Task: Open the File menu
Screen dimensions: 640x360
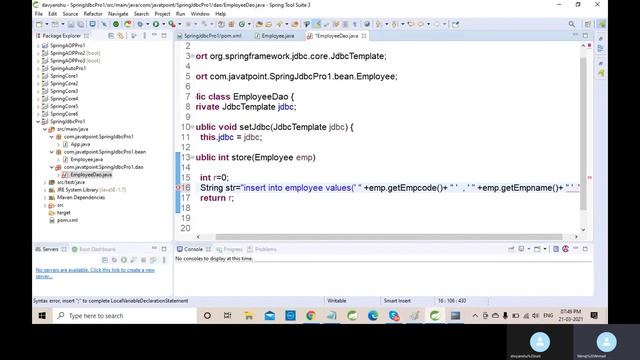Action: tap(39, 14)
